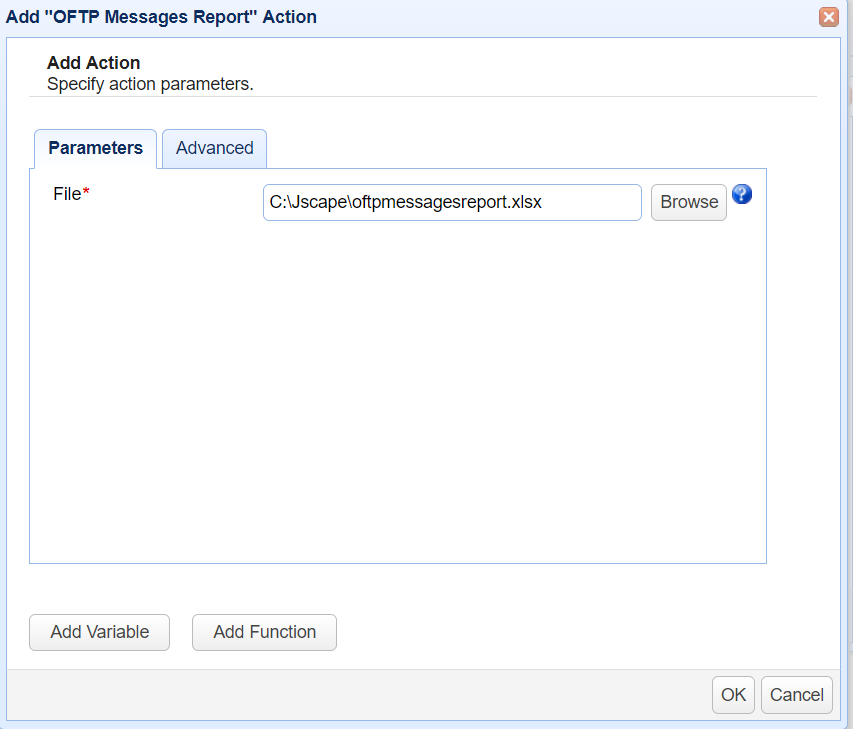The width and height of the screenshot is (856, 736).
Task: Switch to the Advanced tab
Action: tap(213, 148)
